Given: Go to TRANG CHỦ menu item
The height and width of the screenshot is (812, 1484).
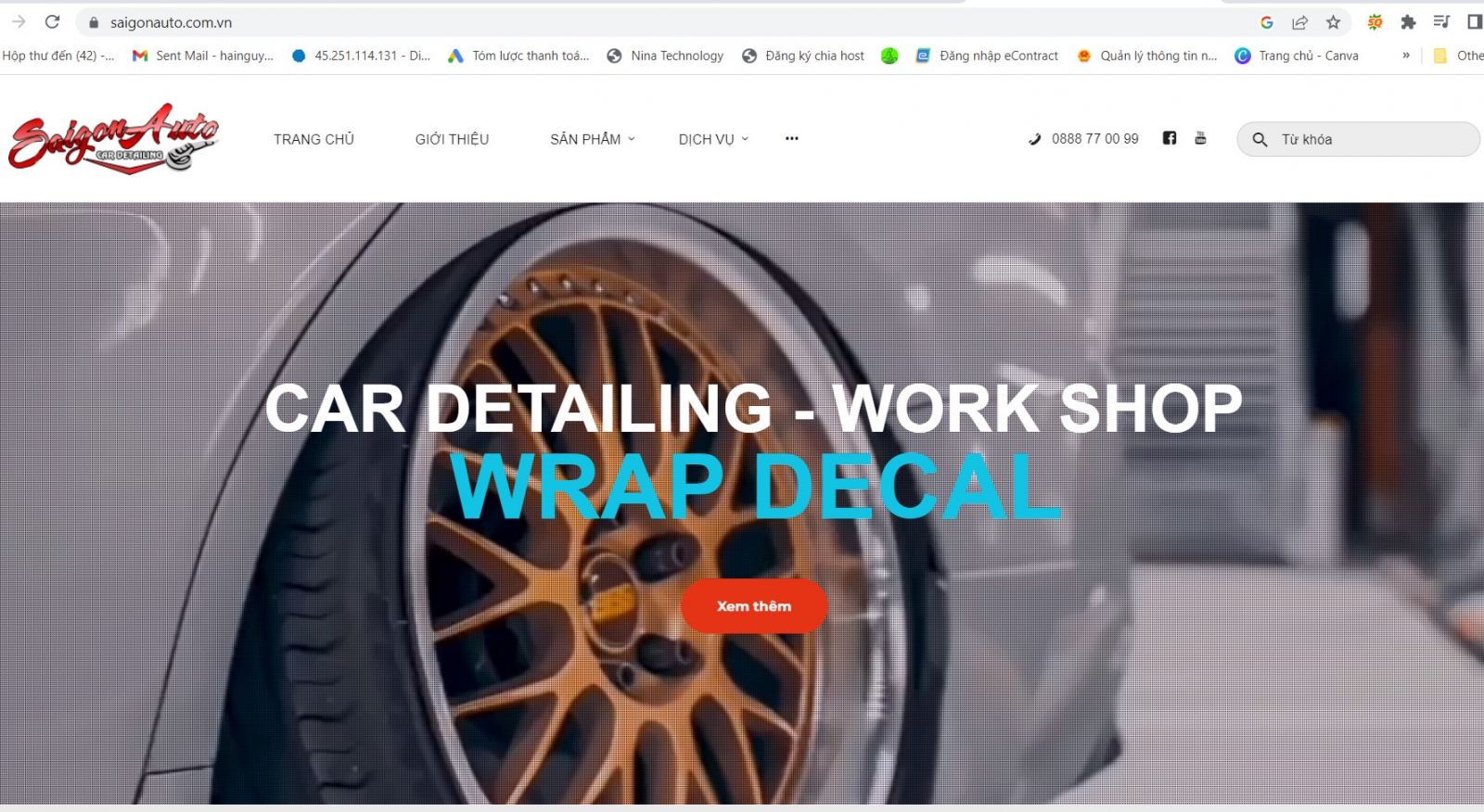Looking at the screenshot, I should click(x=313, y=139).
